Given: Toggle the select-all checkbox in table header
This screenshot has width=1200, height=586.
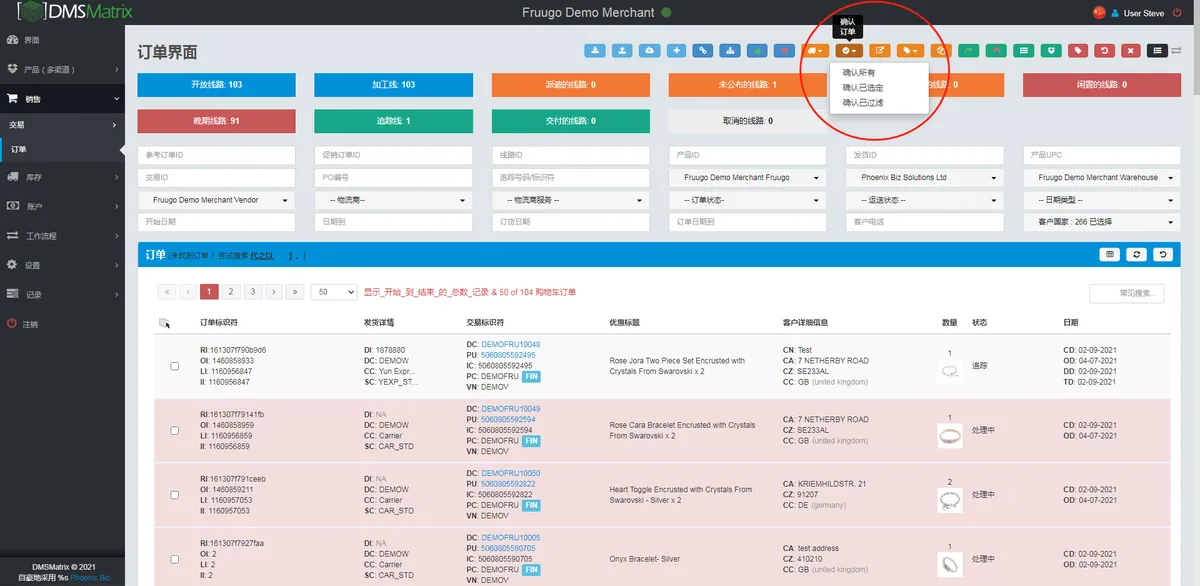Looking at the screenshot, I should click(164, 323).
